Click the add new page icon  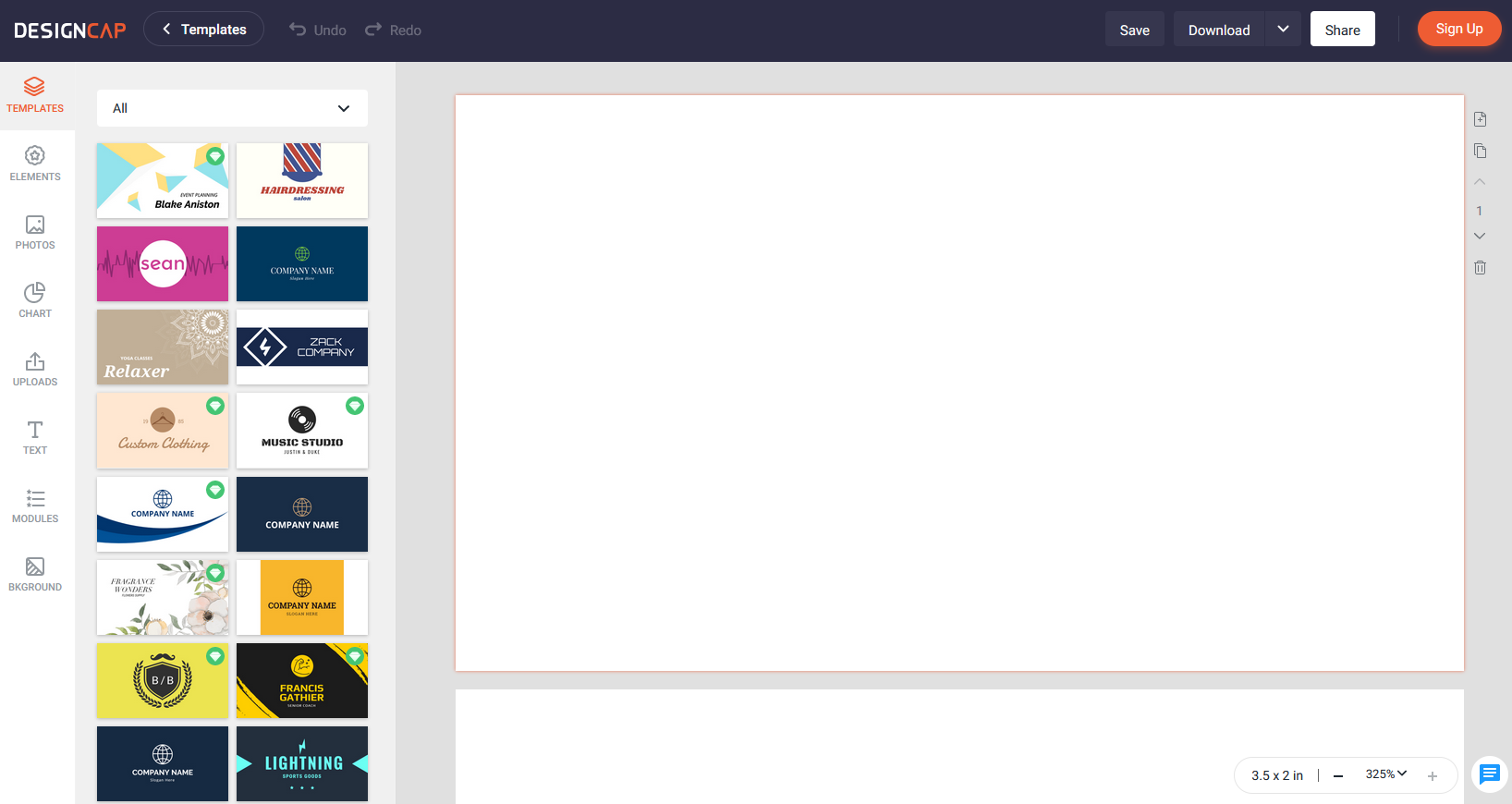click(1480, 119)
